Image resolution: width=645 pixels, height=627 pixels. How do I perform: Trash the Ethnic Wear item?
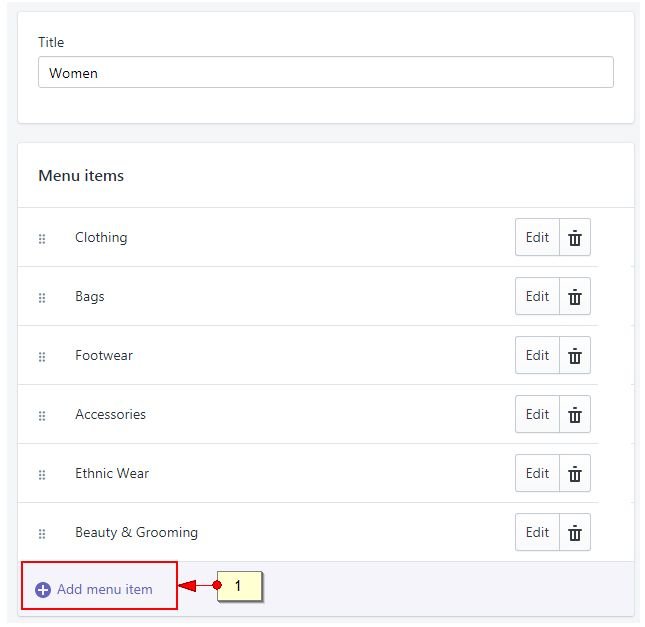pos(575,474)
